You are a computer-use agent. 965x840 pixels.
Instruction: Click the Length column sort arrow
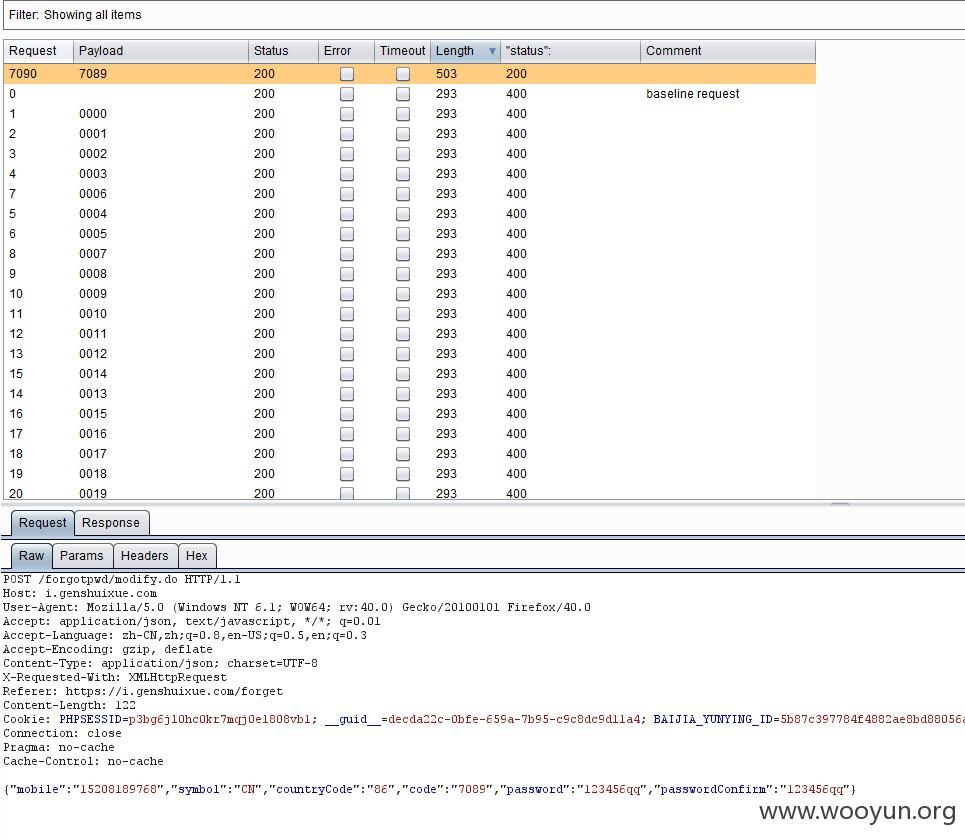492,51
